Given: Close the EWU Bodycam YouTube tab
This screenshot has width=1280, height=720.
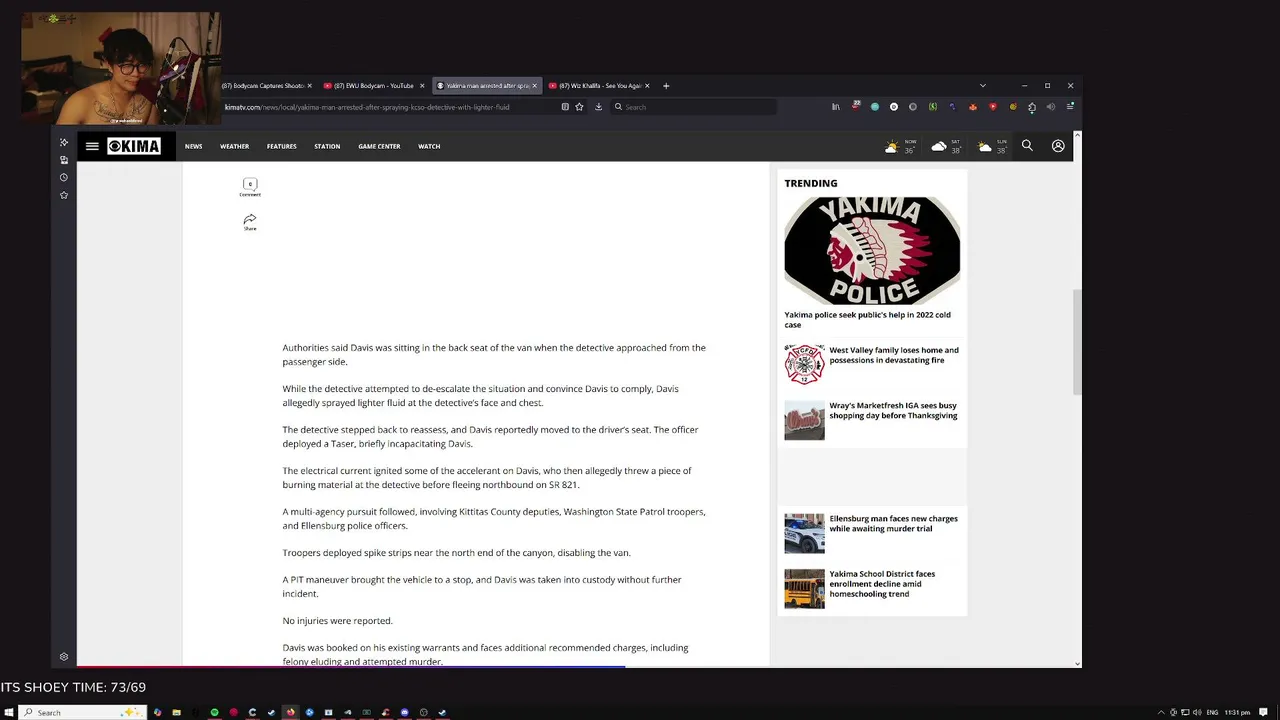Looking at the screenshot, I should coord(422,86).
